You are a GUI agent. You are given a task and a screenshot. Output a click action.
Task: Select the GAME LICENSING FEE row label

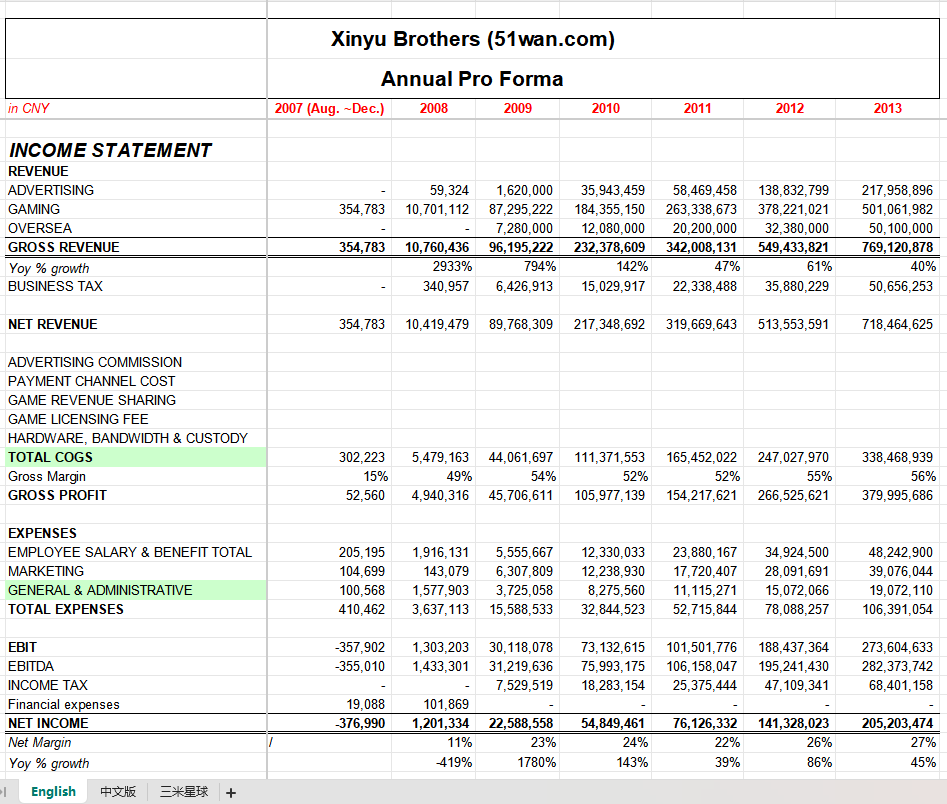pyautogui.click(x=78, y=419)
